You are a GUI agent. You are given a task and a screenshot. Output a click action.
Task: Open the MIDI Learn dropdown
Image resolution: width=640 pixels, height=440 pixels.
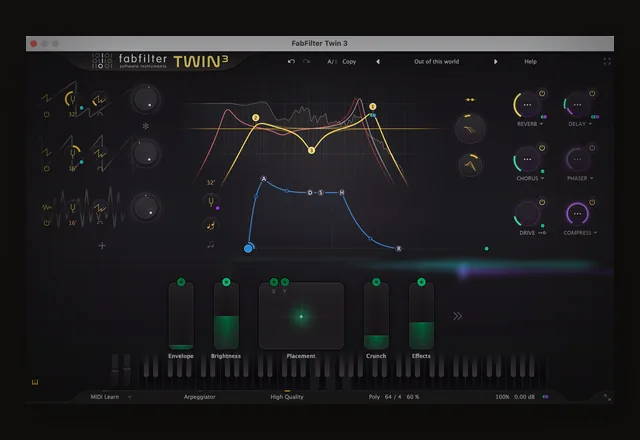111,397
